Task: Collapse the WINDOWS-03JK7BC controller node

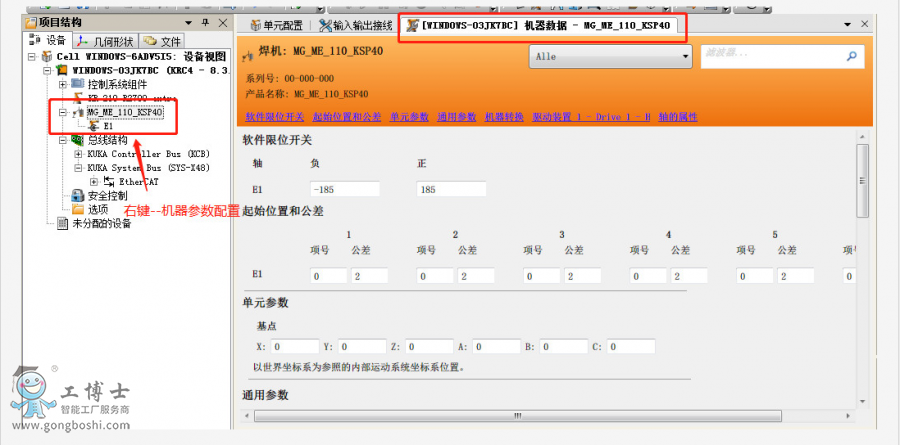Action: pyautogui.click(x=48, y=70)
